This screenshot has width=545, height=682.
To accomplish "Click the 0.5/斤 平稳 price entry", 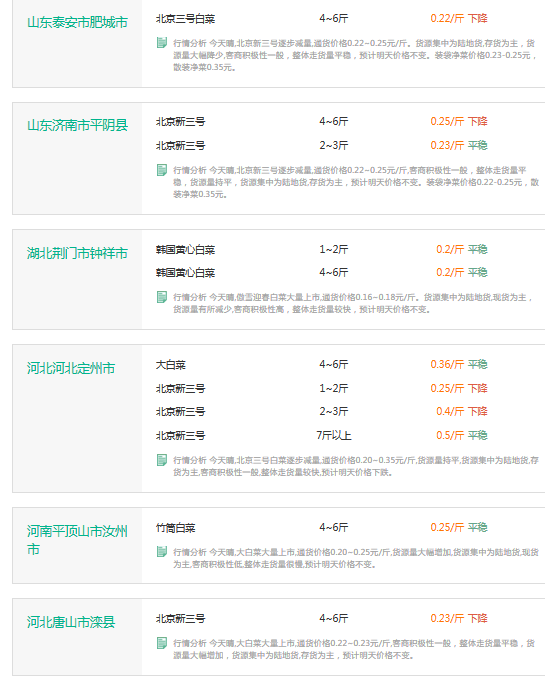I will click(x=461, y=435).
